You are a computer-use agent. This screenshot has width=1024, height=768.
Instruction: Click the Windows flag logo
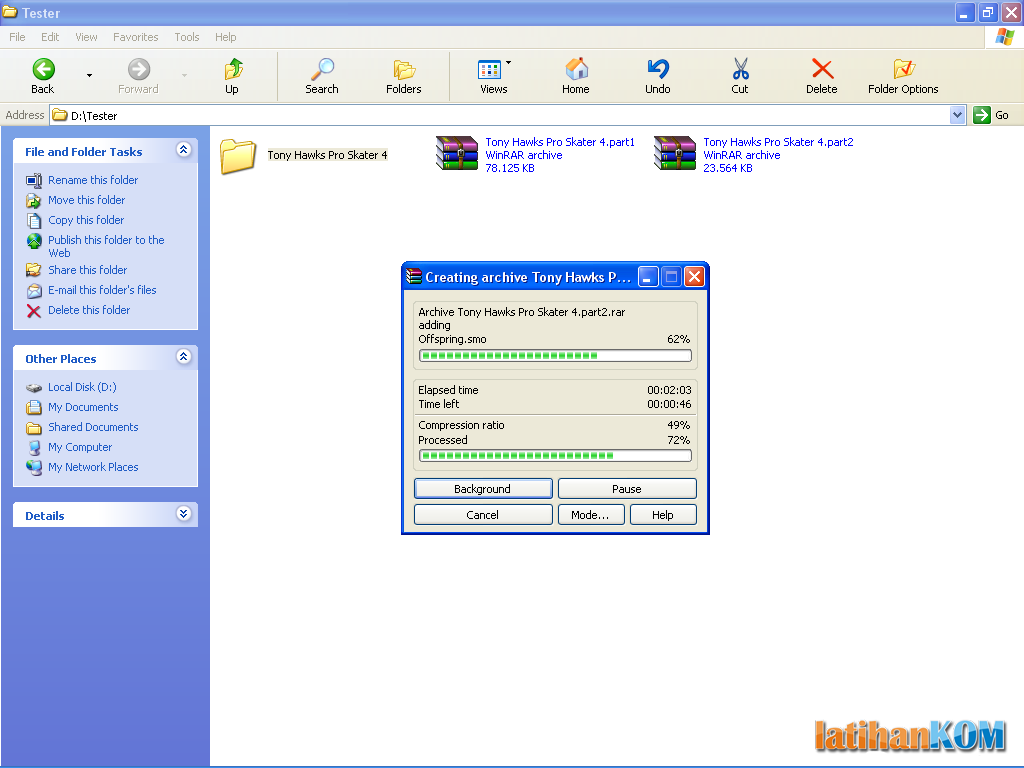point(1004,37)
